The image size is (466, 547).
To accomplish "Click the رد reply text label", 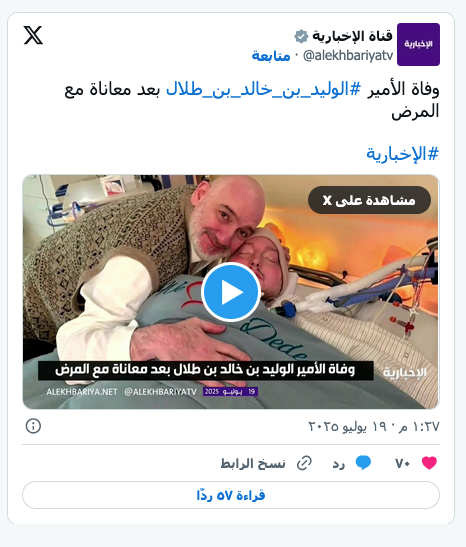I will (338, 464).
